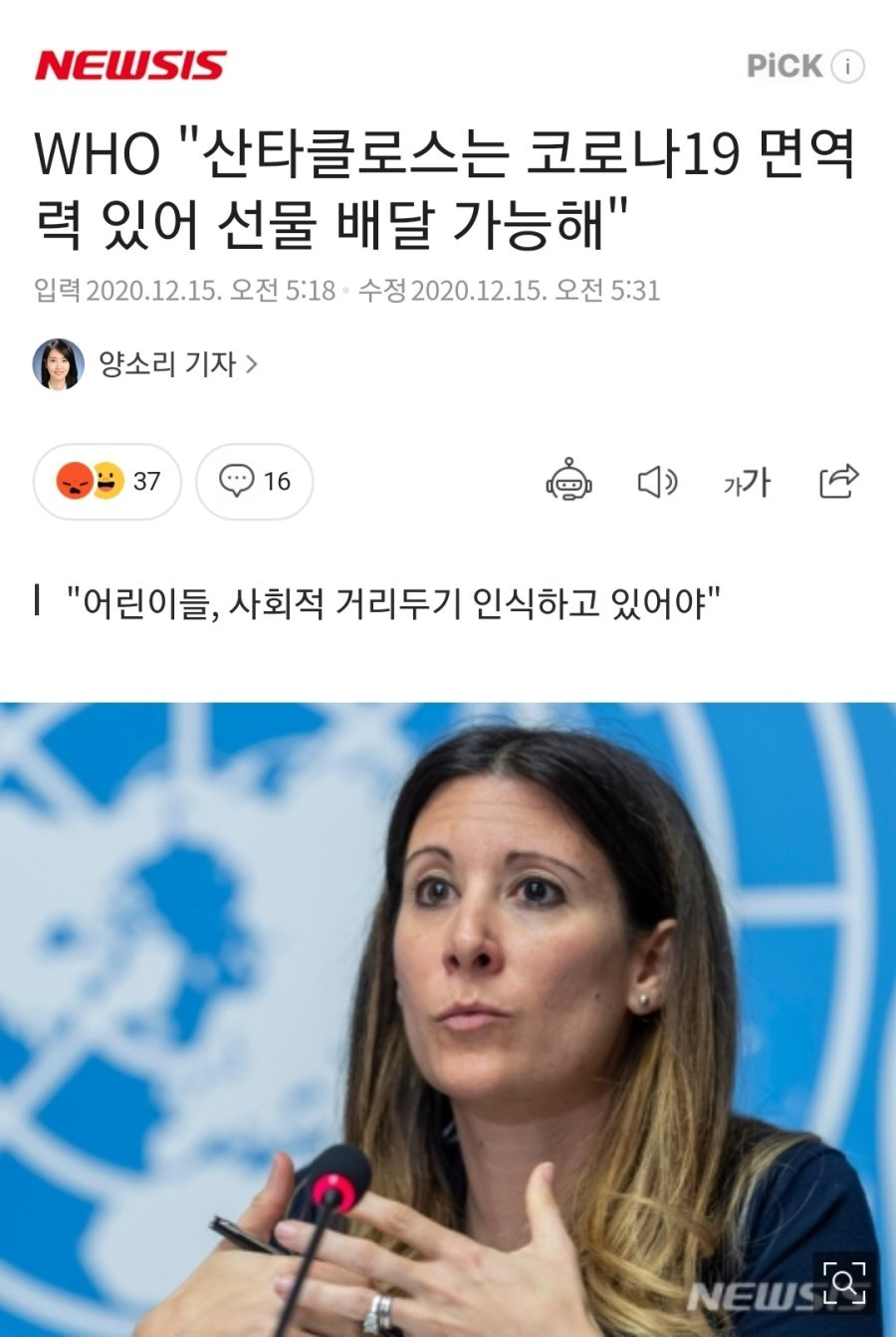Tap the PiCK info circle icon

coord(848,67)
